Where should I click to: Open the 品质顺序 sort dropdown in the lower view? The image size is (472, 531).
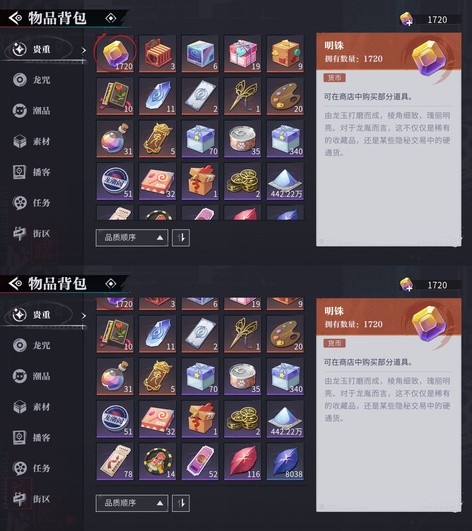click(x=132, y=503)
